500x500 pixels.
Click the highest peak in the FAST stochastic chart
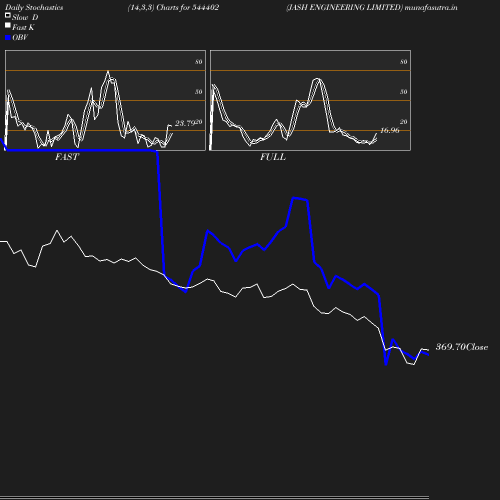pyautogui.click(x=108, y=71)
